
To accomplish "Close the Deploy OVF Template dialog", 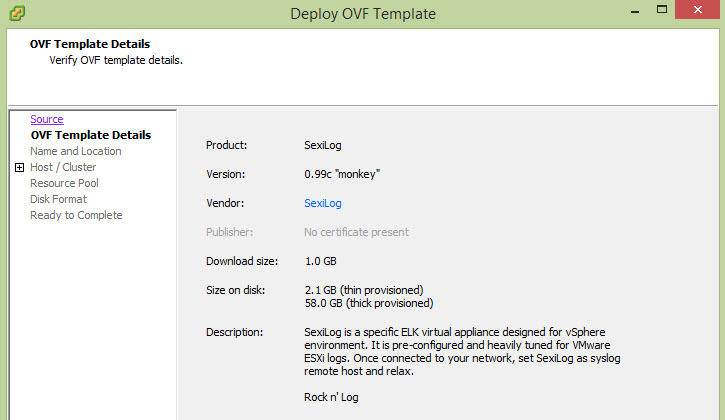I will coord(698,10).
